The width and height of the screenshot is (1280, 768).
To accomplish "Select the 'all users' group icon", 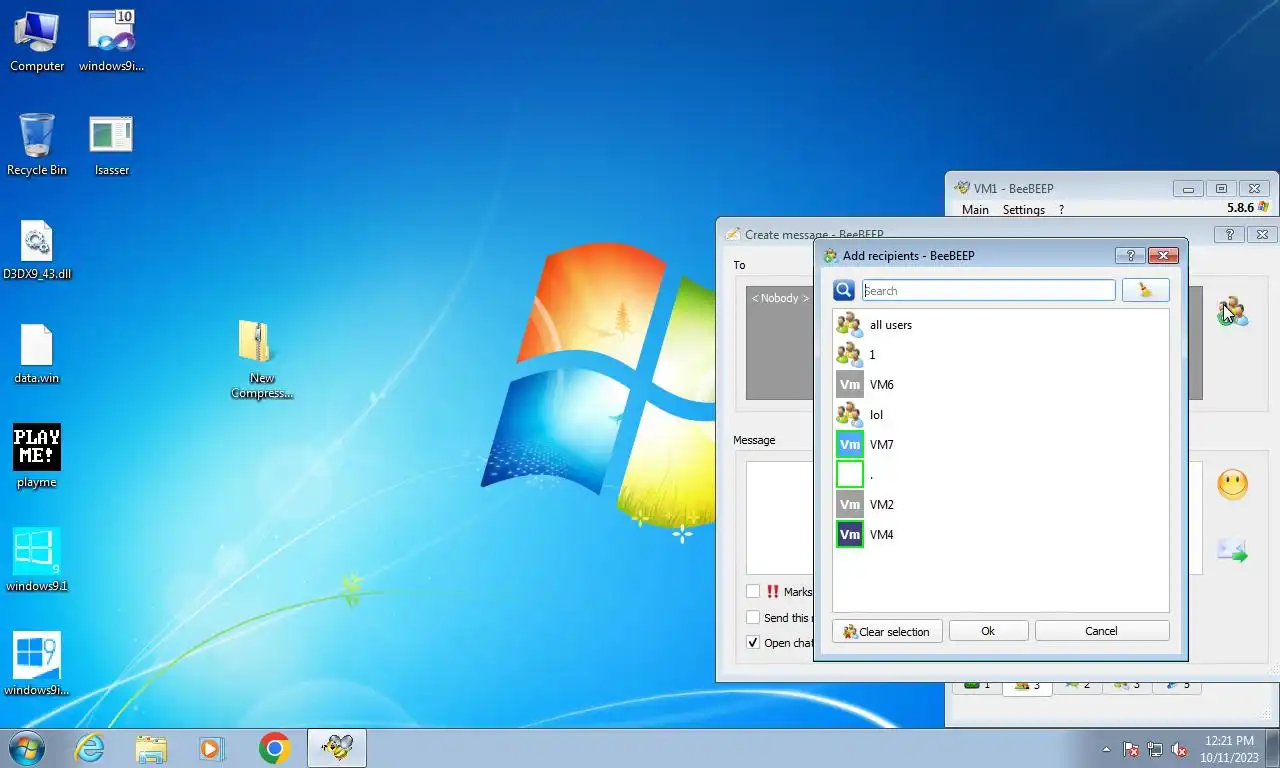I will pyautogui.click(x=849, y=325).
